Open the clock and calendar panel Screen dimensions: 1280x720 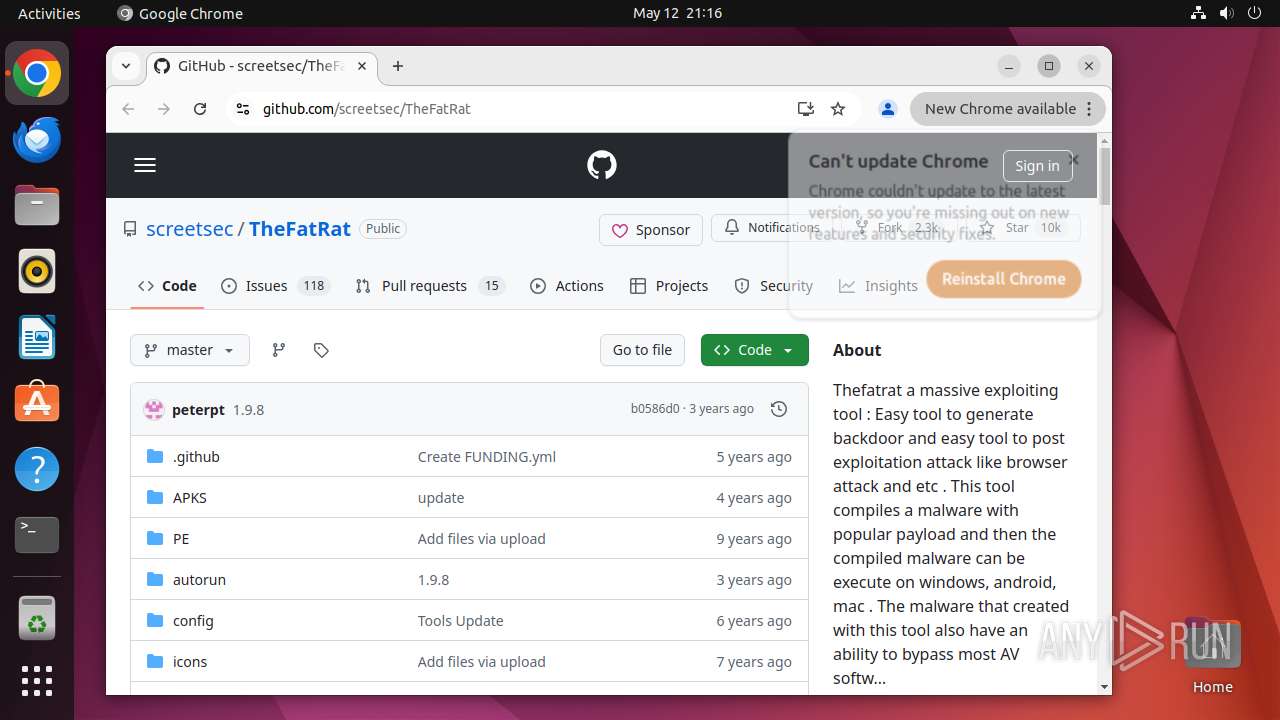pos(677,13)
